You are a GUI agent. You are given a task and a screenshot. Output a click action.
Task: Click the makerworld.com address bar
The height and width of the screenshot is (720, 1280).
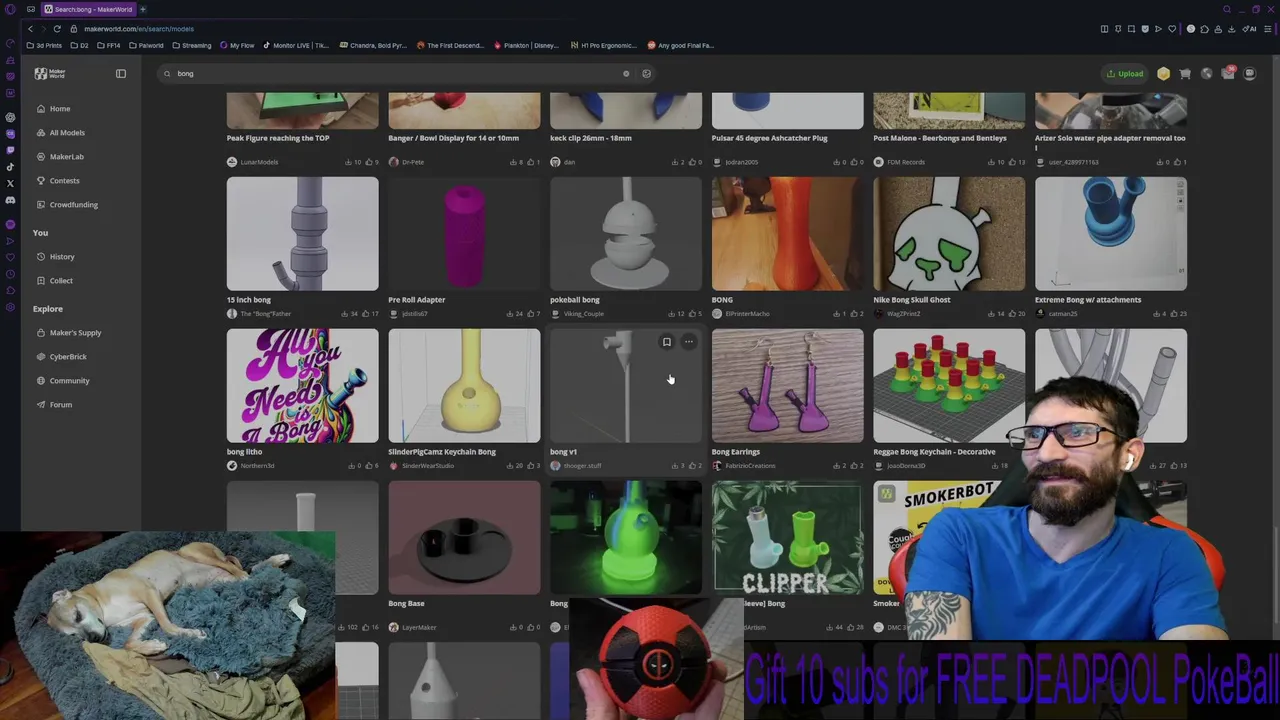(x=139, y=29)
